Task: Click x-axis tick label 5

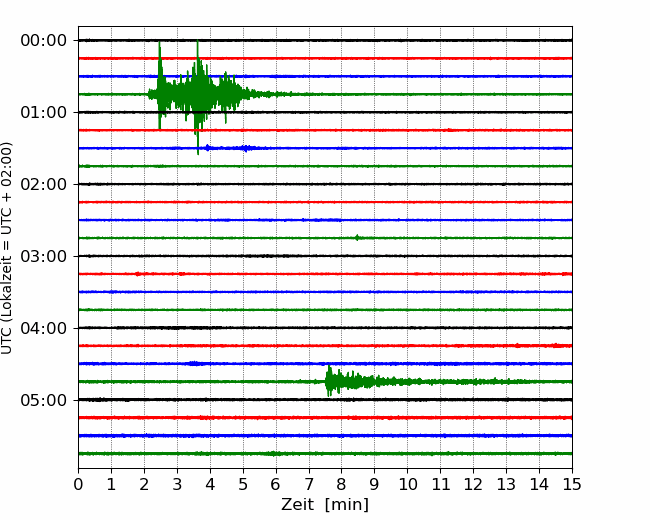Action: pos(243,484)
